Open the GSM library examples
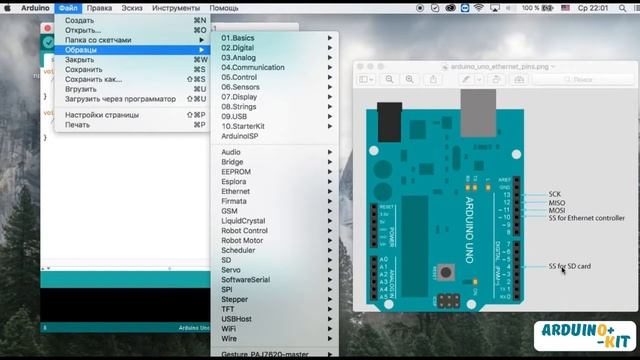Image resolution: width=640 pixels, height=360 pixels. [x=275, y=211]
